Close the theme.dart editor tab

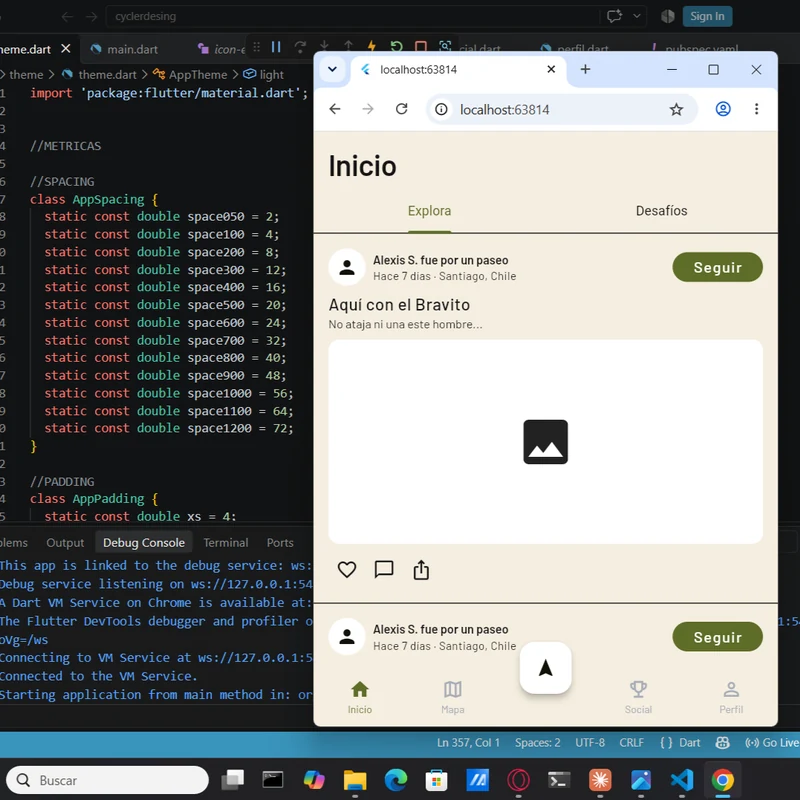pos(66,48)
